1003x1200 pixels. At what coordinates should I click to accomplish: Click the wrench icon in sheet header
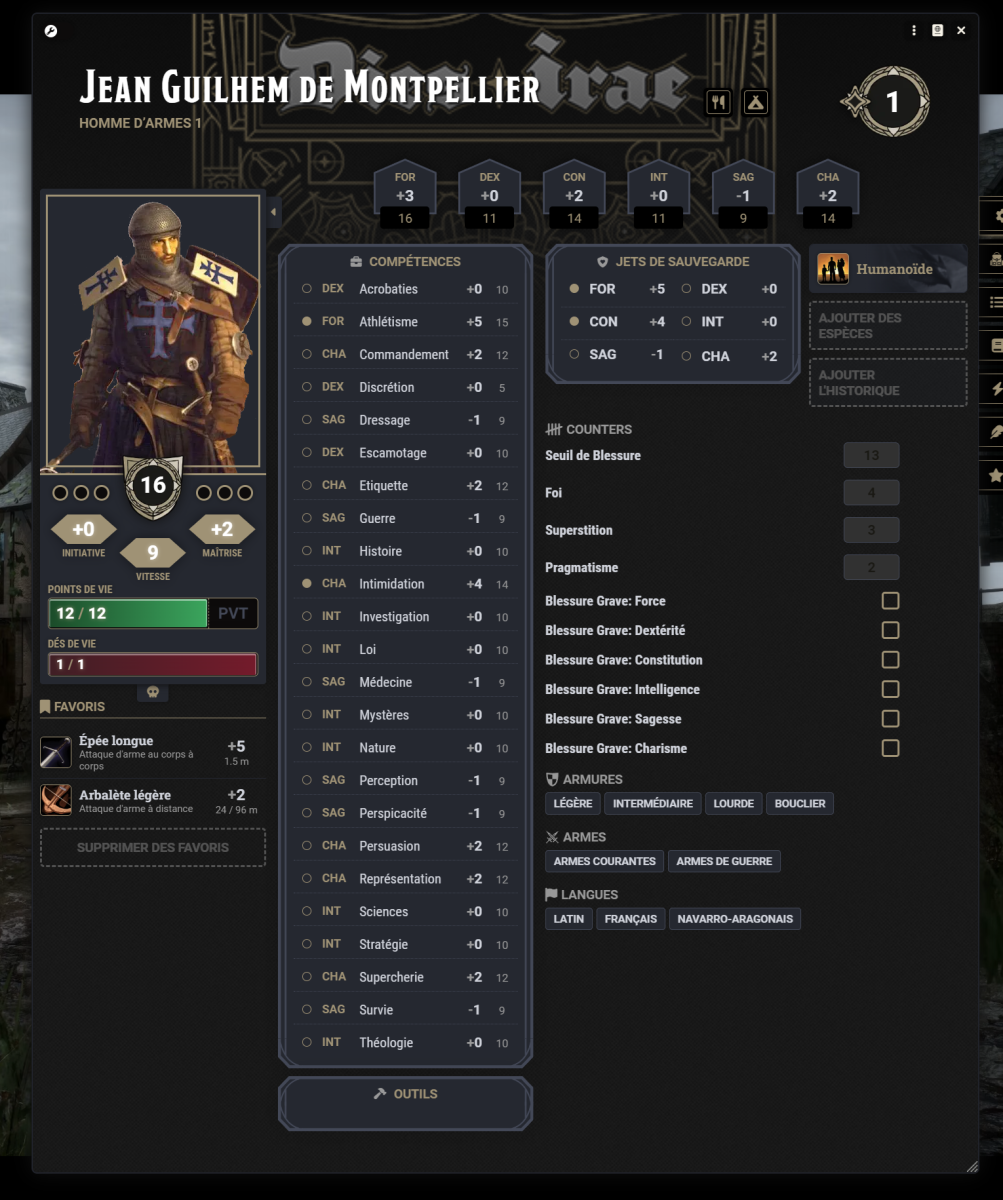51,31
